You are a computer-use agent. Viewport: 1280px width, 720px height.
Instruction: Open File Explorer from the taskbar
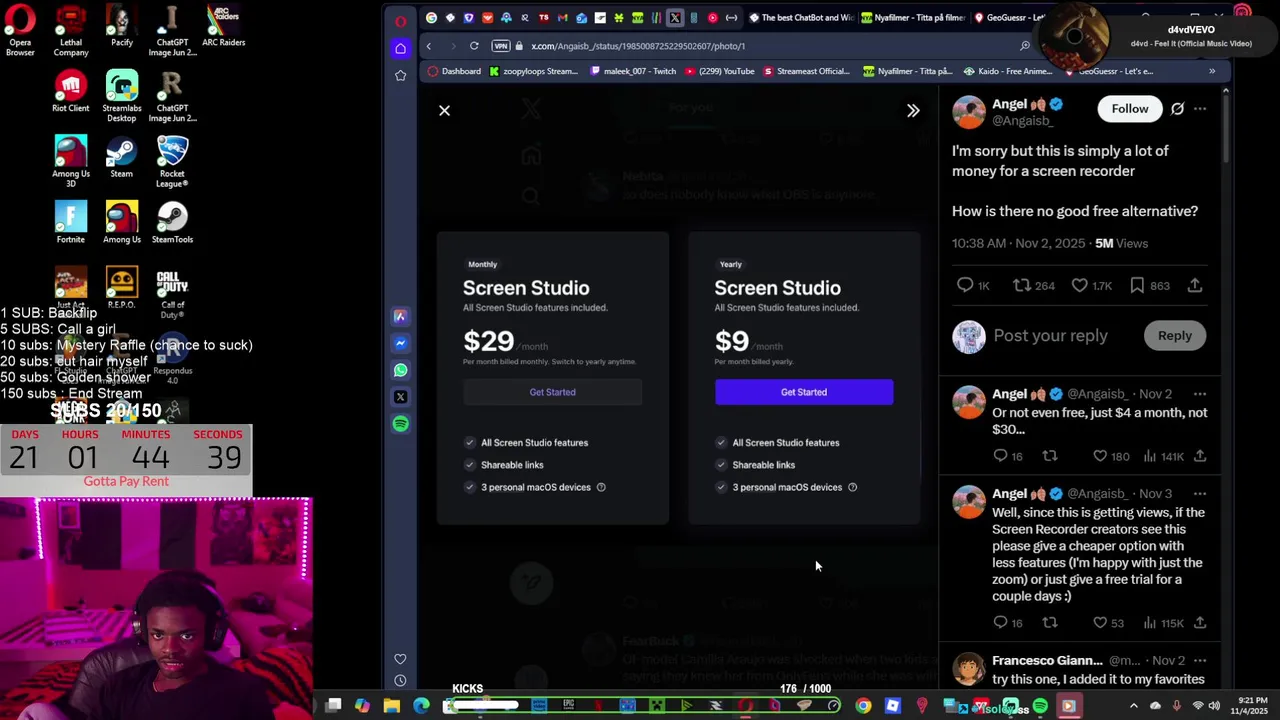coord(392,706)
